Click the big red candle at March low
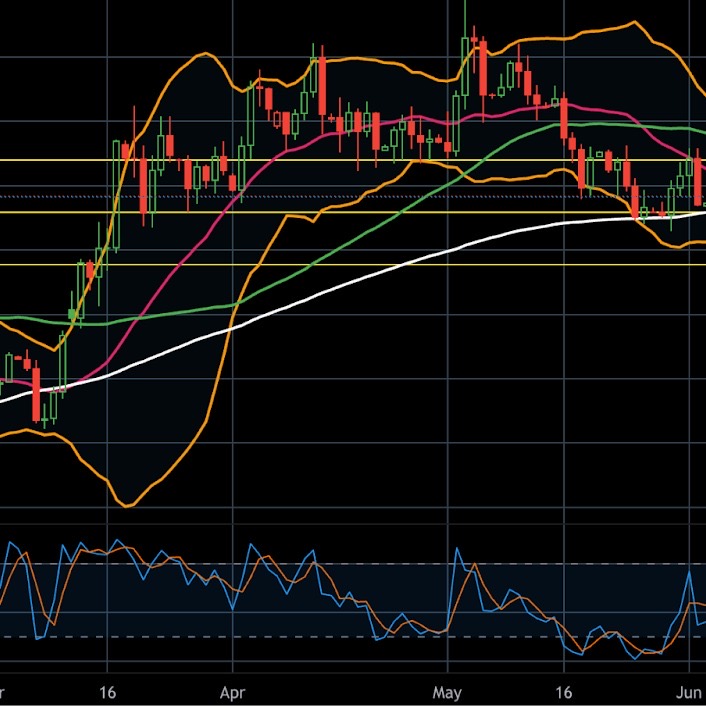Screen dimensions: 706x706 pos(37,395)
